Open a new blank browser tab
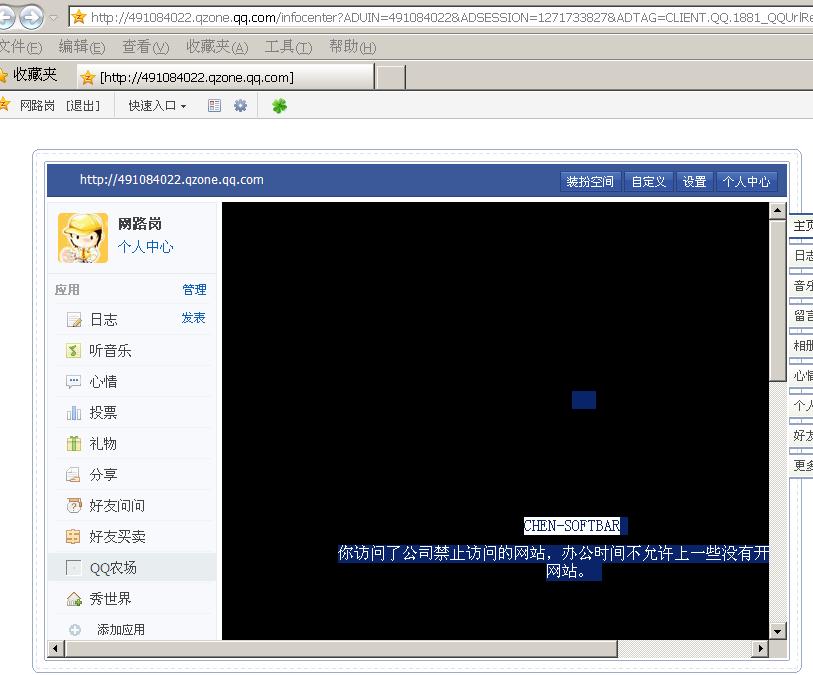813x675 pixels. [x=390, y=78]
